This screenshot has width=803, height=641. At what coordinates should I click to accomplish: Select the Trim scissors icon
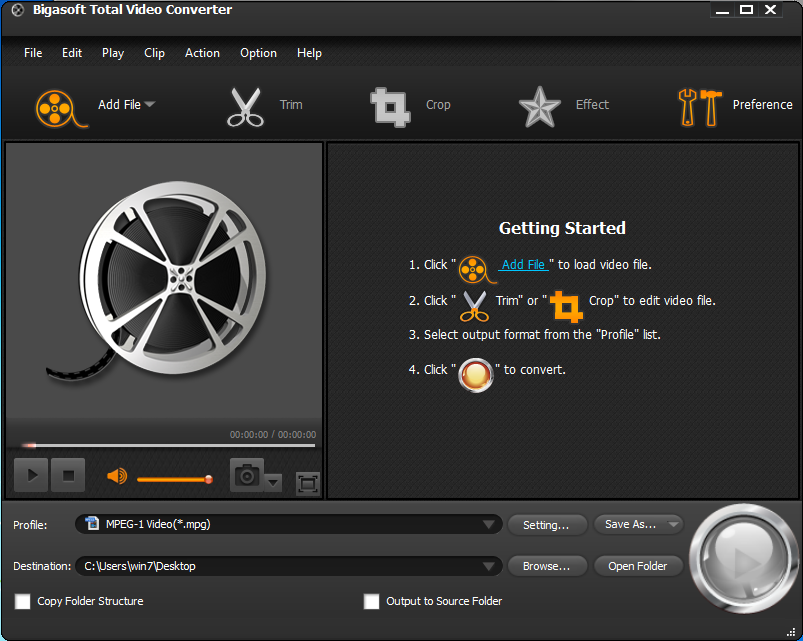tap(245, 107)
